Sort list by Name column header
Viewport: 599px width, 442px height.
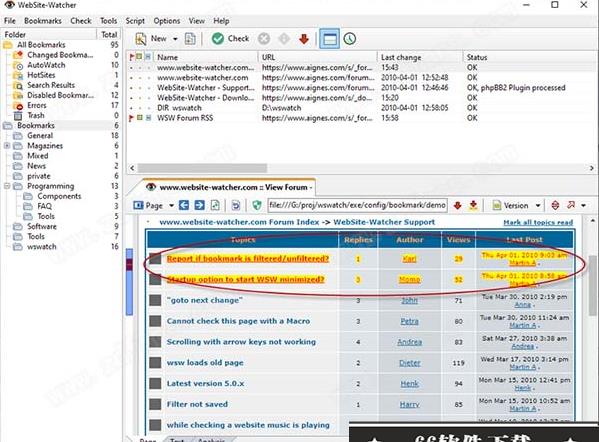click(206, 57)
